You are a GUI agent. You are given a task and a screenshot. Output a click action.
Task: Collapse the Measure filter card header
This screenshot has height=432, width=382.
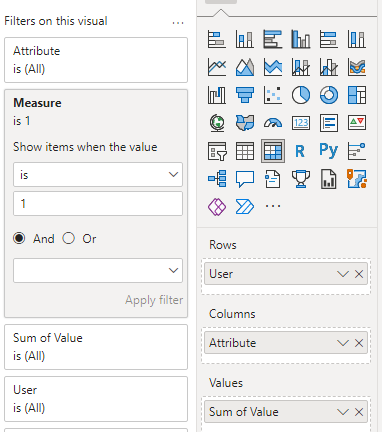(x=96, y=111)
